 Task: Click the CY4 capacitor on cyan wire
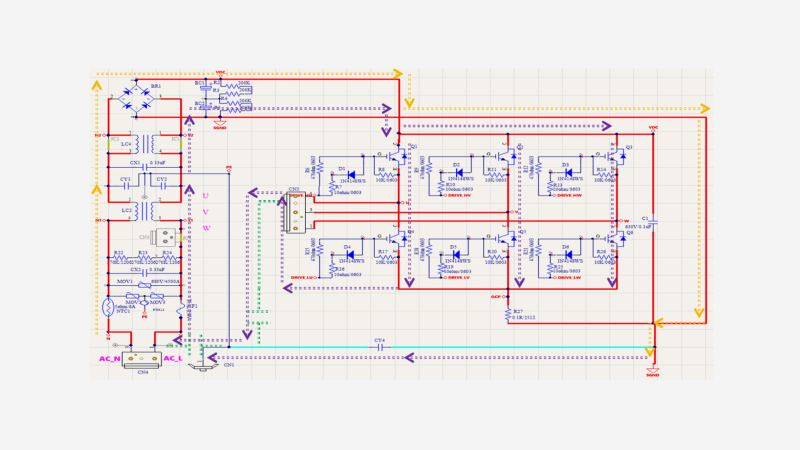381,348
